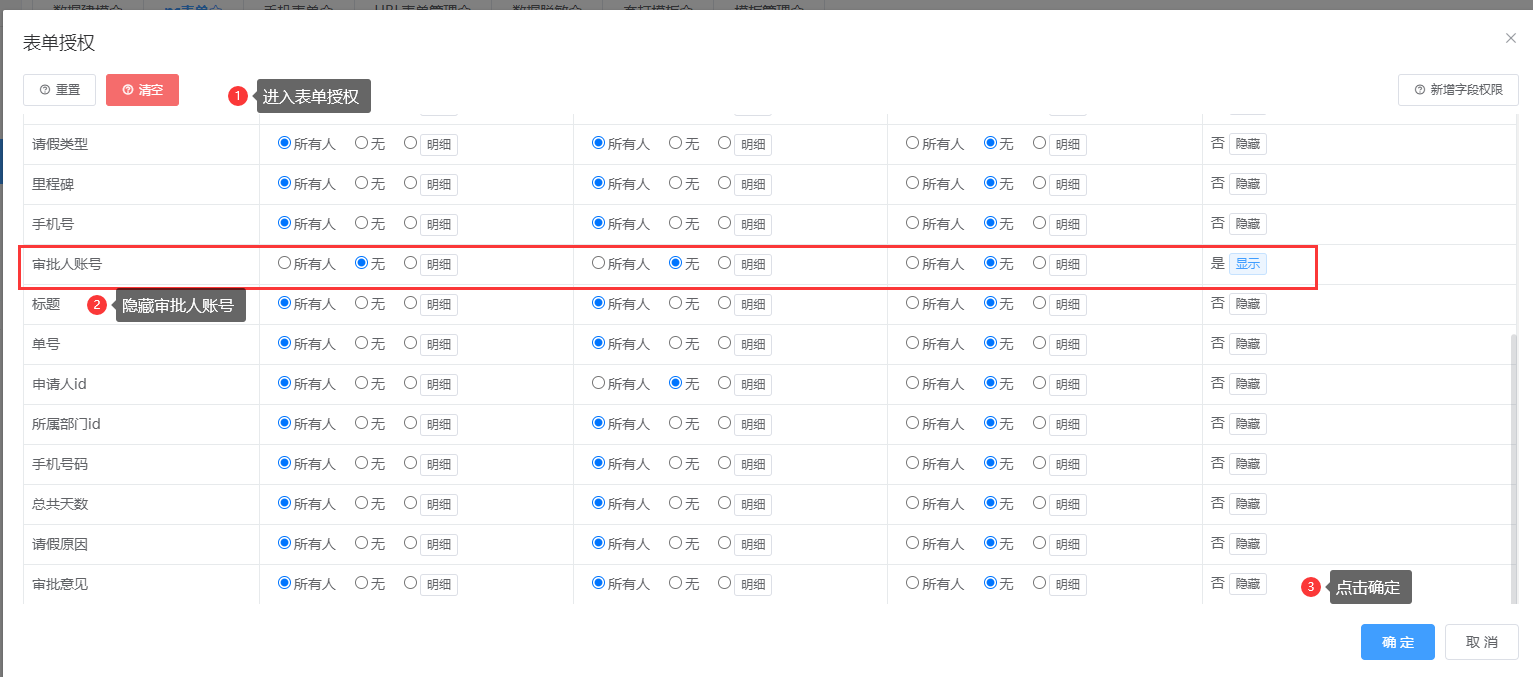Screen dimensions: 1533x677
Task: Click the 隐藏 button in 审批意见 row
Action: click(1247, 584)
